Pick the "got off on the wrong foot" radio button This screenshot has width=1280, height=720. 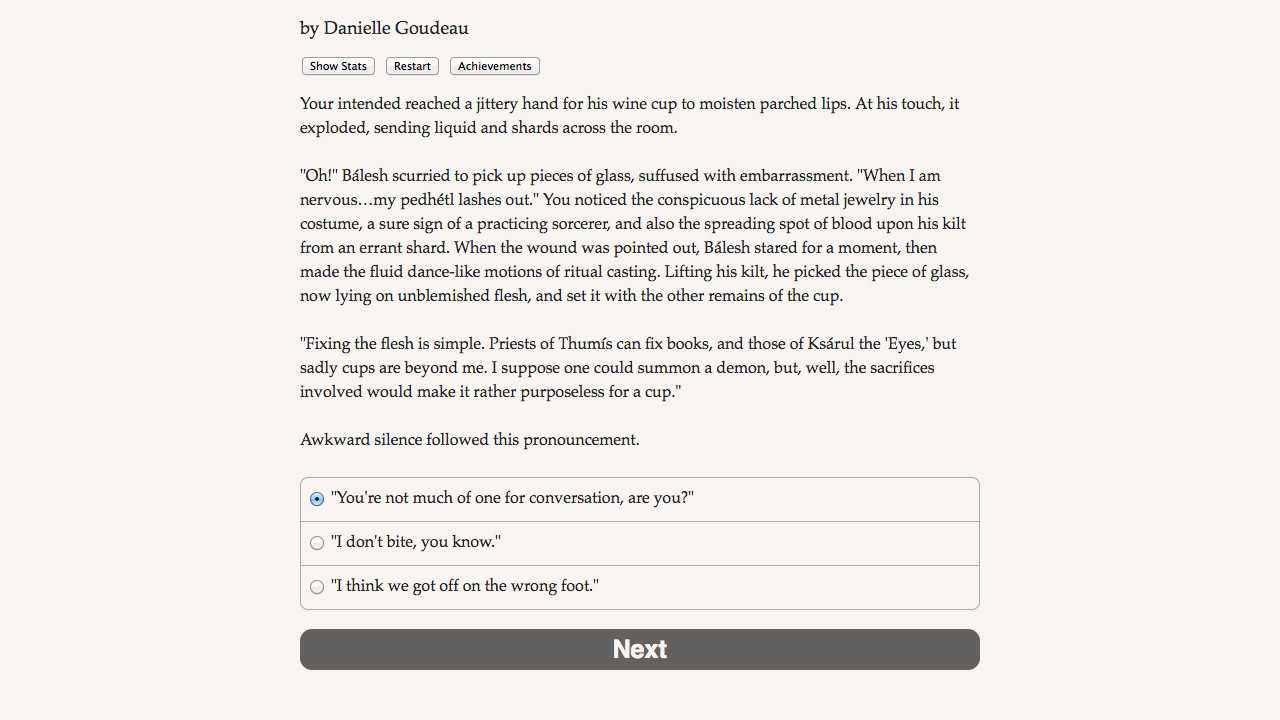click(x=317, y=587)
